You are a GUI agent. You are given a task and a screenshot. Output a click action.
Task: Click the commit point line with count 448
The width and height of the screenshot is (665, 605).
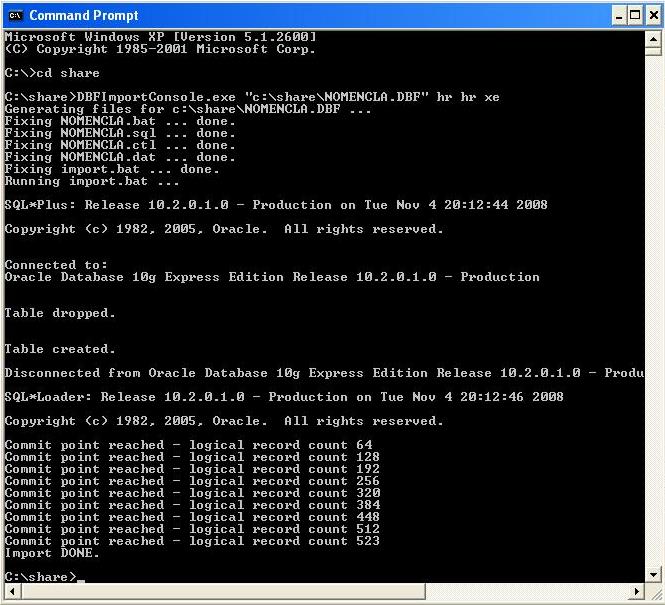click(x=192, y=517)
